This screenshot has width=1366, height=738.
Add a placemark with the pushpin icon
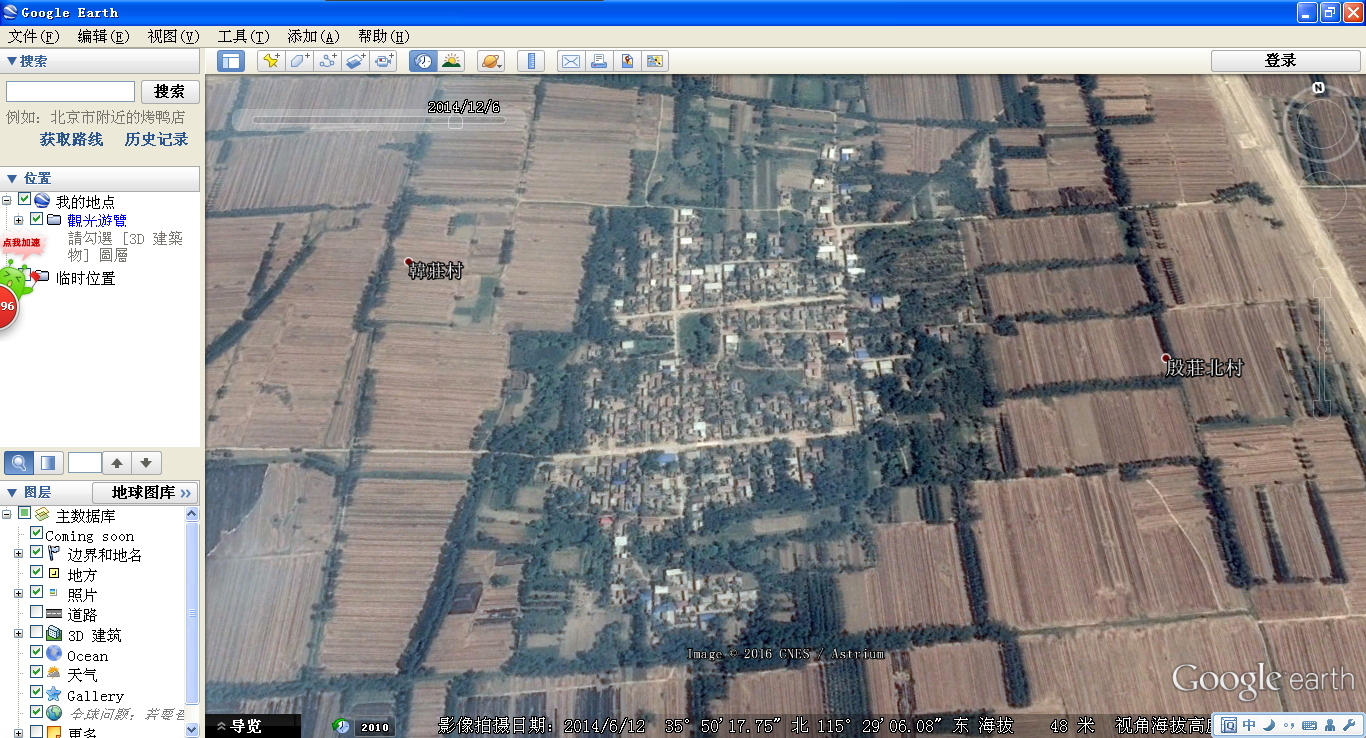click(x=270, y=61)
